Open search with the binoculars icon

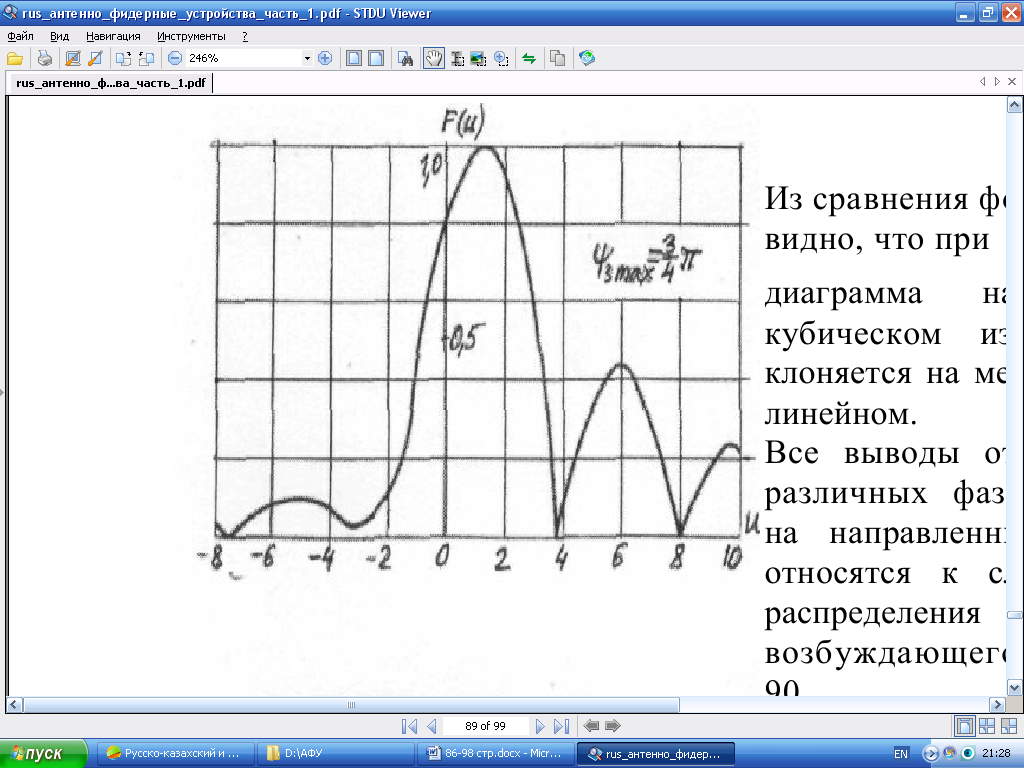click(406, 59)
